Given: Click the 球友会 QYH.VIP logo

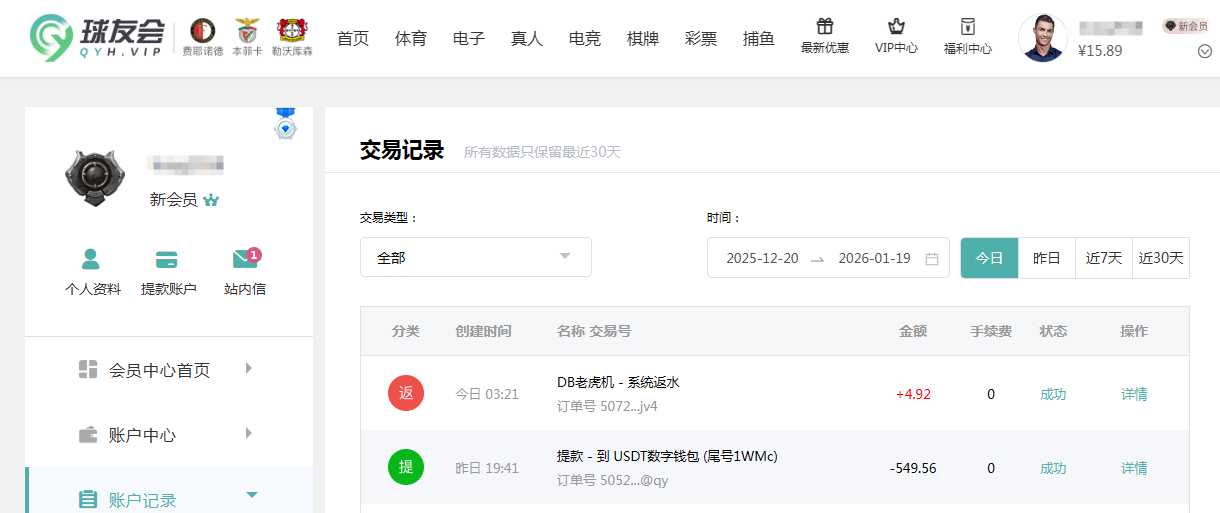Looking at the screenshot, I should click(x=99, y=38).
